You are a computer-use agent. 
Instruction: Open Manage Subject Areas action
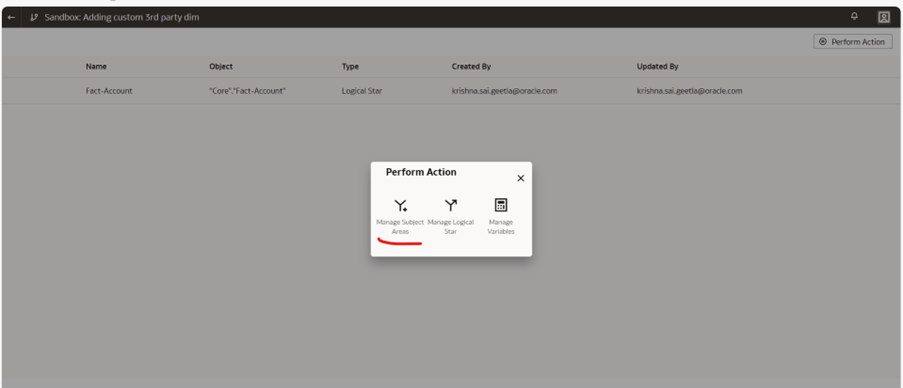click(400, 216)
